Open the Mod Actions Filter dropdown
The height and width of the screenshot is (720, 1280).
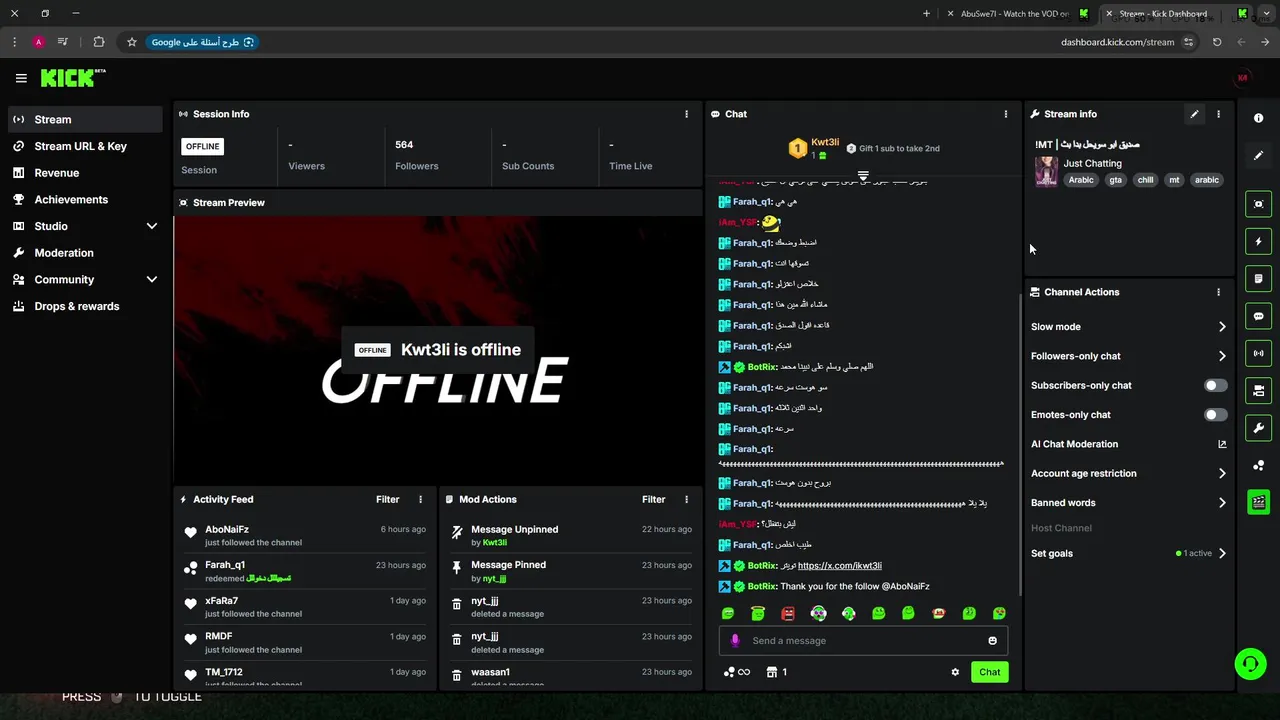click(x=653, y=499)
